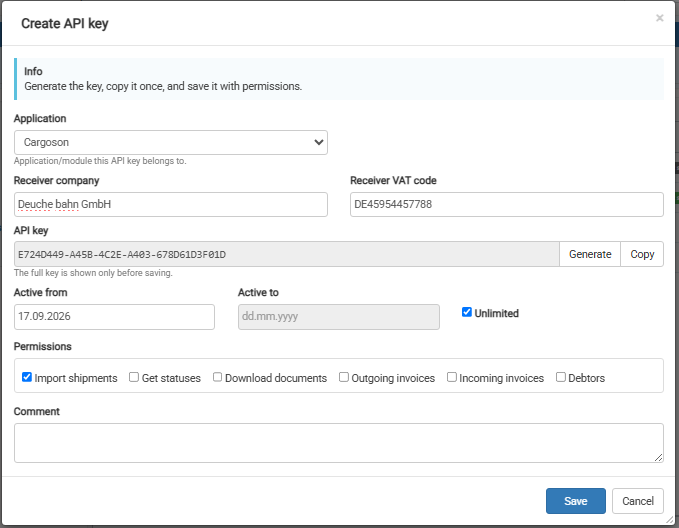Click the Active from date field

[x=114, y=317]
